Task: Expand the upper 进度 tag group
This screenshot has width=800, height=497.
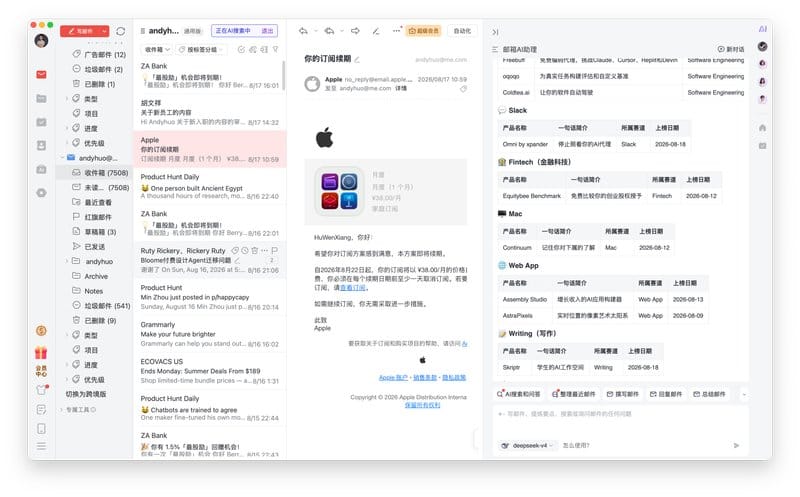Action: pos(67,128)
